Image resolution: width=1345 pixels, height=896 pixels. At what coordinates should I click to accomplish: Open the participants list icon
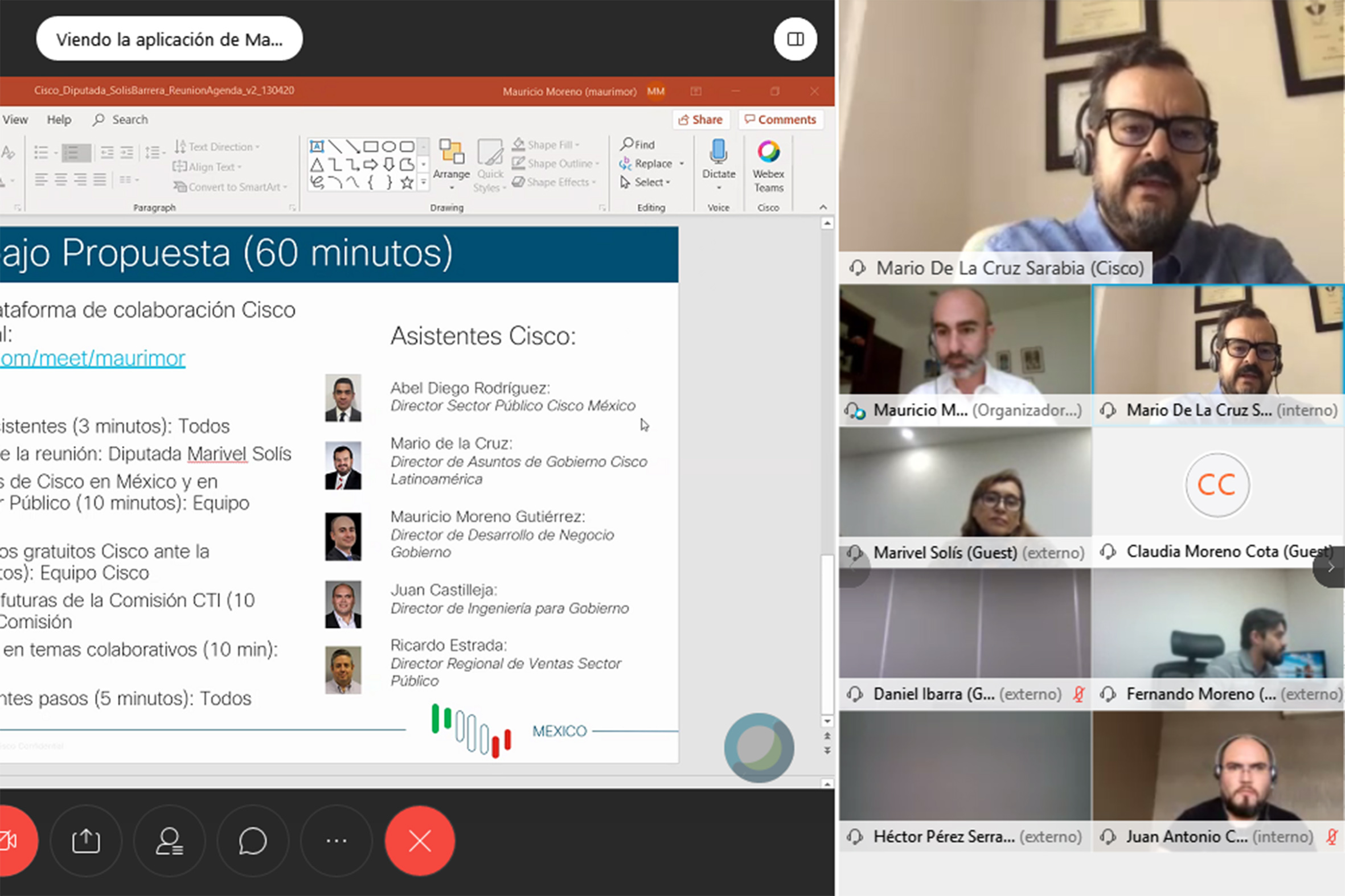pyautogui.click(x=169, y=841)
